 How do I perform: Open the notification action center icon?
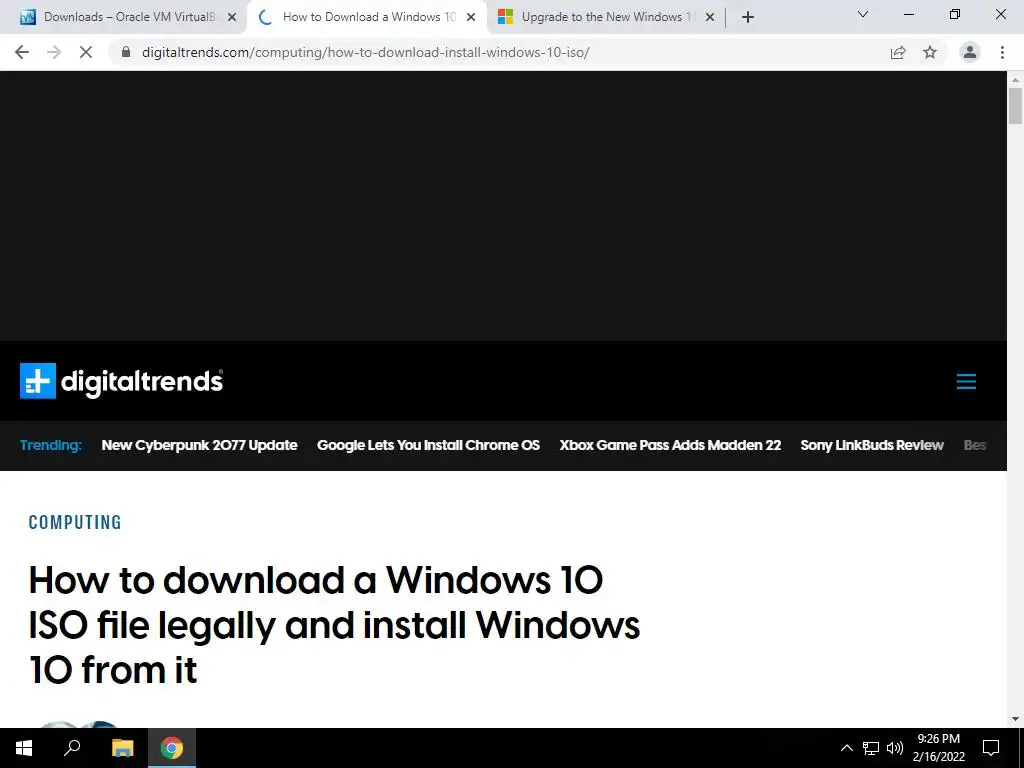coord(991,748)
